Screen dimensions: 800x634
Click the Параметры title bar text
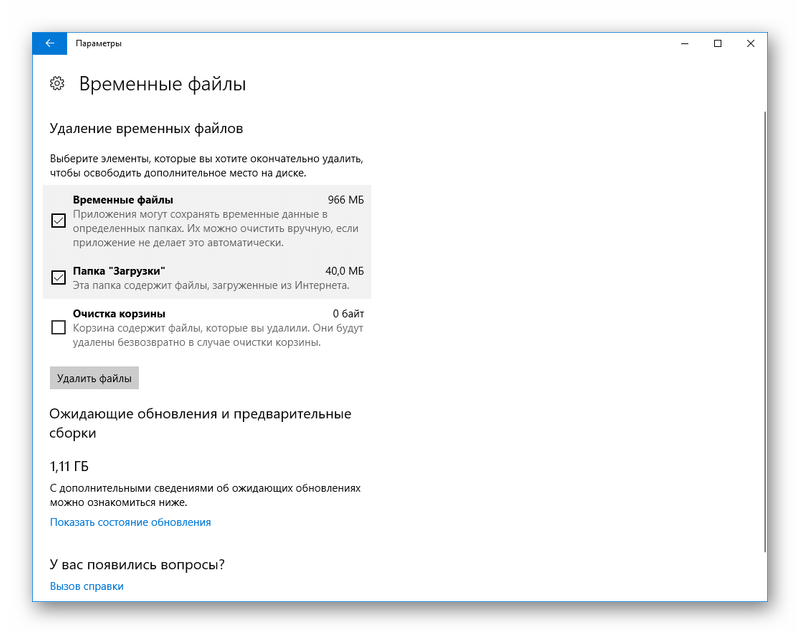click(x=98, y=44)
